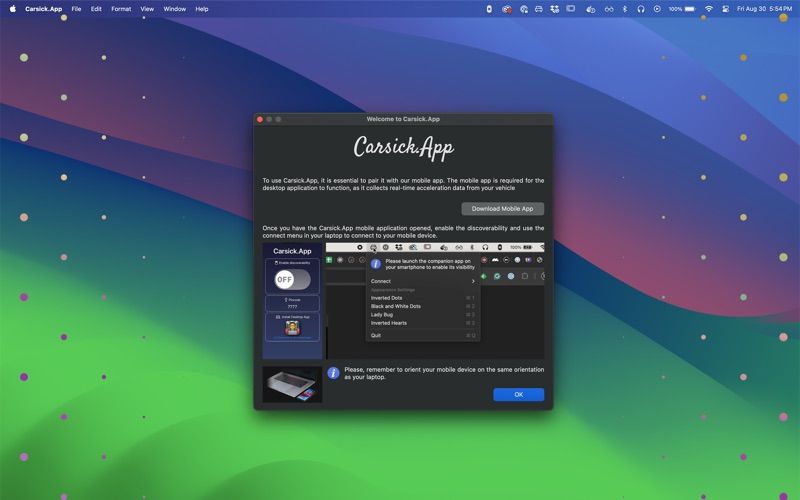This screenshot has width=800, height=500.
Task: Close the Welcome to Carsick.App window
Action: [x=260, y=119]
